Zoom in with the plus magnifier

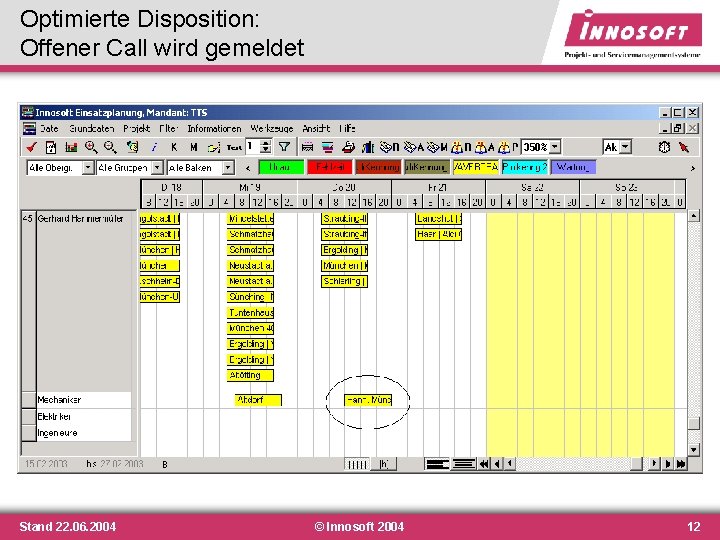pyautogui.click(x=91, y=147)
